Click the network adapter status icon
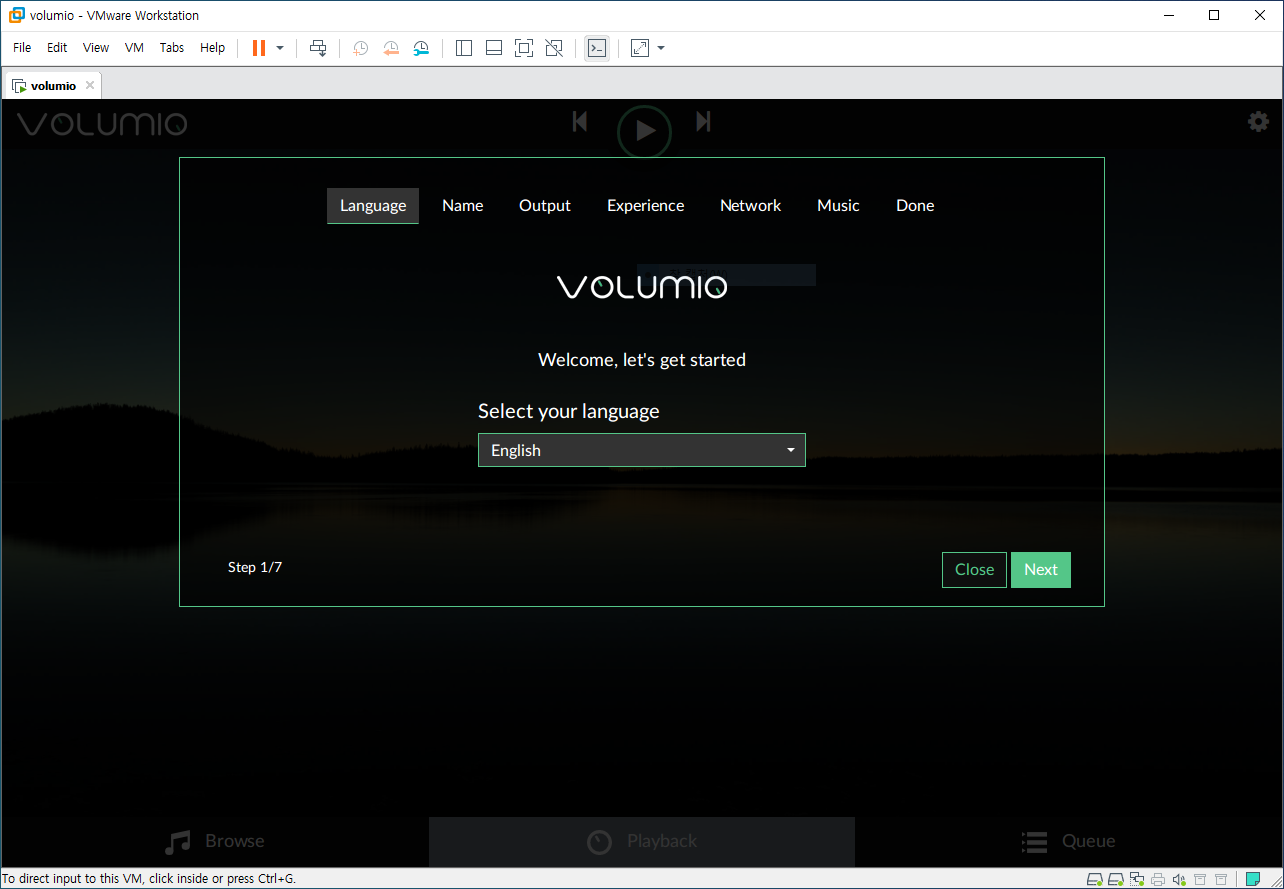 pos(1136,880)
